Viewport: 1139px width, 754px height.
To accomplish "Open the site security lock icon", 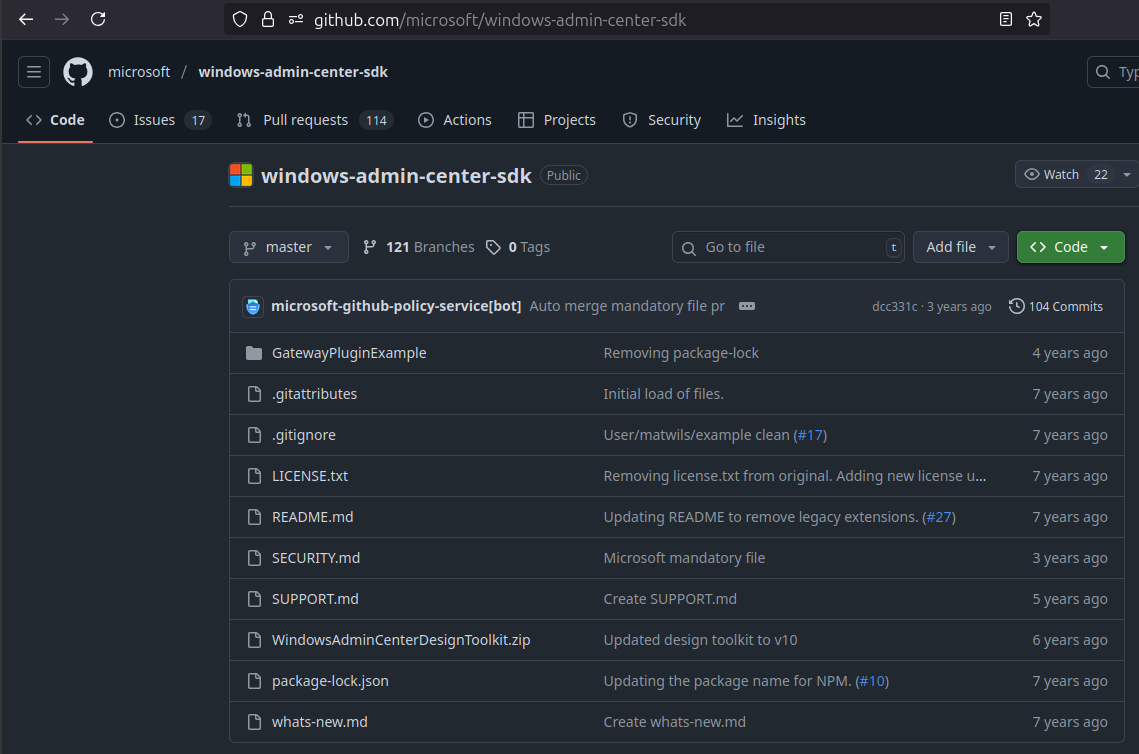I will click(268, 20).
